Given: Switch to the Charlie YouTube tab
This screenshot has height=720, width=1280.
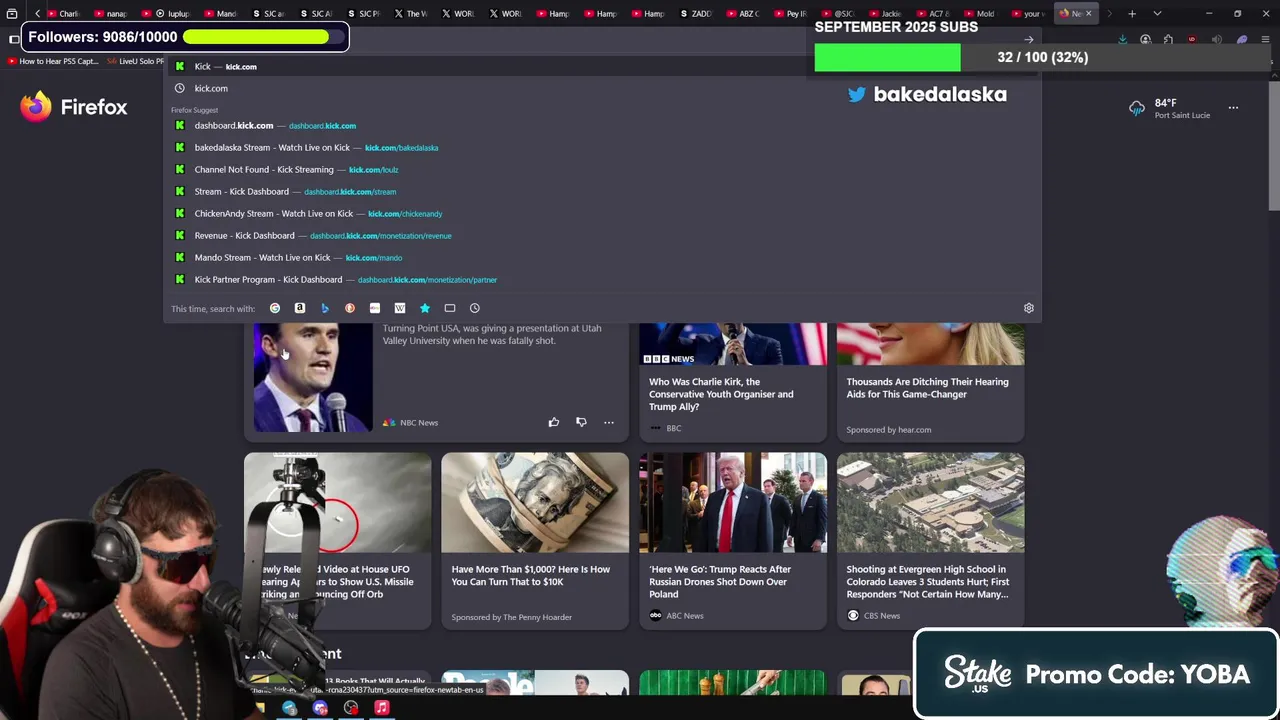Looking at the screenshot, I should tap(64, 13).
